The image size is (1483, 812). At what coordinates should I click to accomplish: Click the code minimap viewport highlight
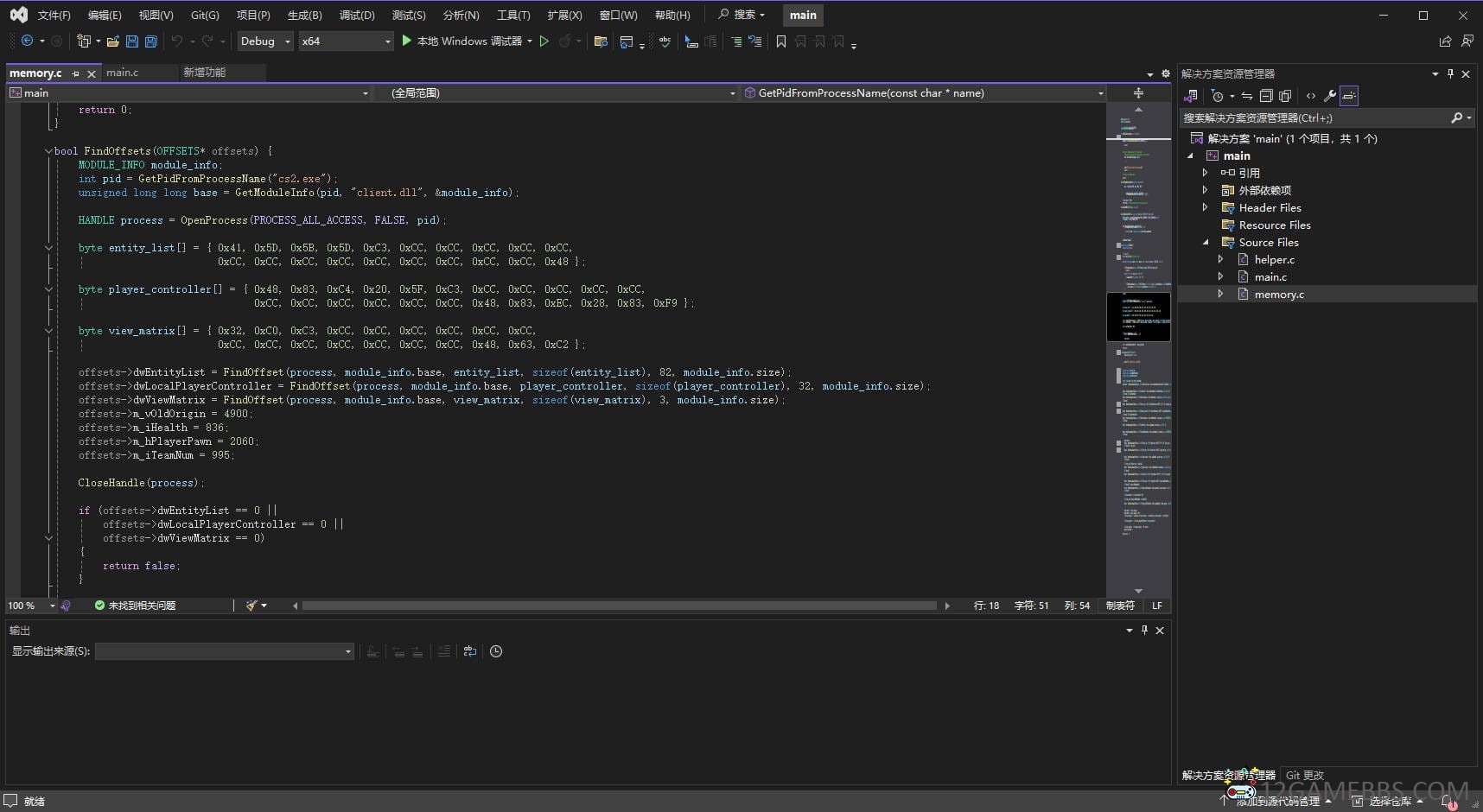[x=1138, y=316]
